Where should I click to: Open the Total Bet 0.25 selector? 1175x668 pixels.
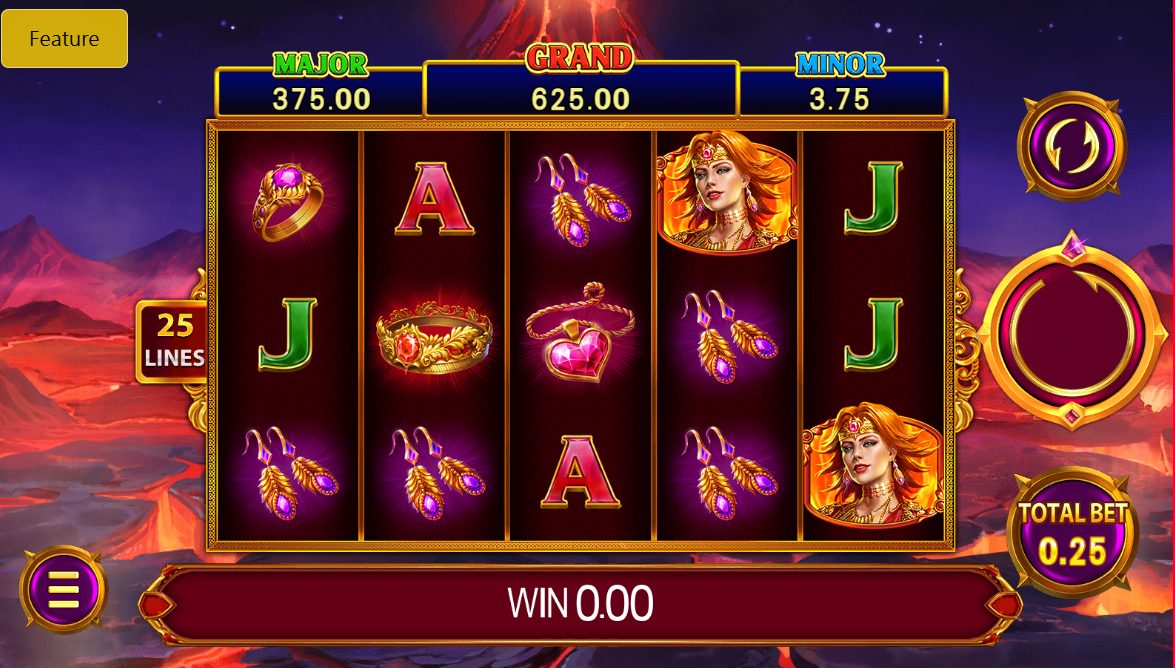click(1073, 534)
